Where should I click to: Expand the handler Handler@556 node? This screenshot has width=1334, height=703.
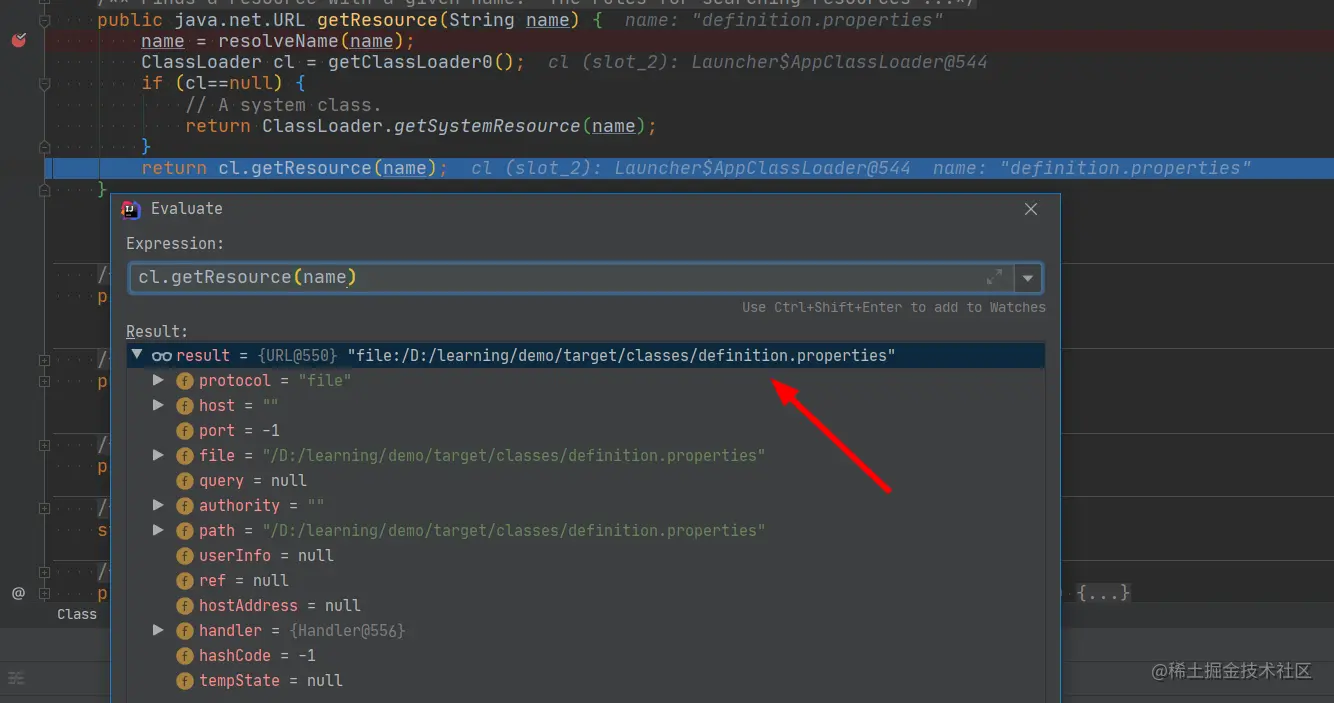pyautogui.click(x=158, y=631)
